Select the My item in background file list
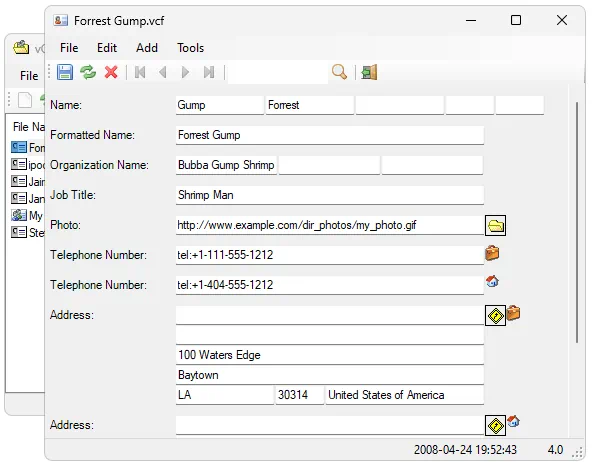 pyautogui.click(x=28, y=216)
